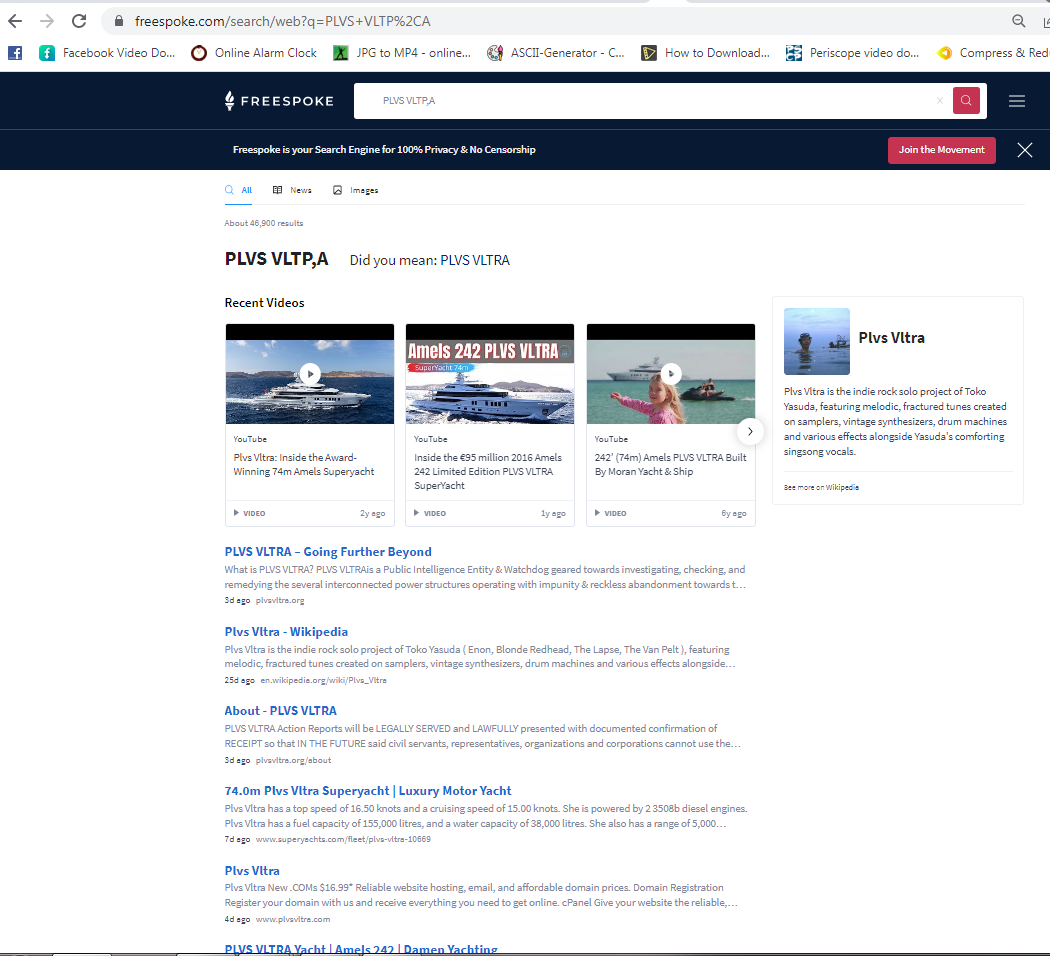Switch to the News tab
The height and width of the screenshot is (956, 1050).
[292, 190]
